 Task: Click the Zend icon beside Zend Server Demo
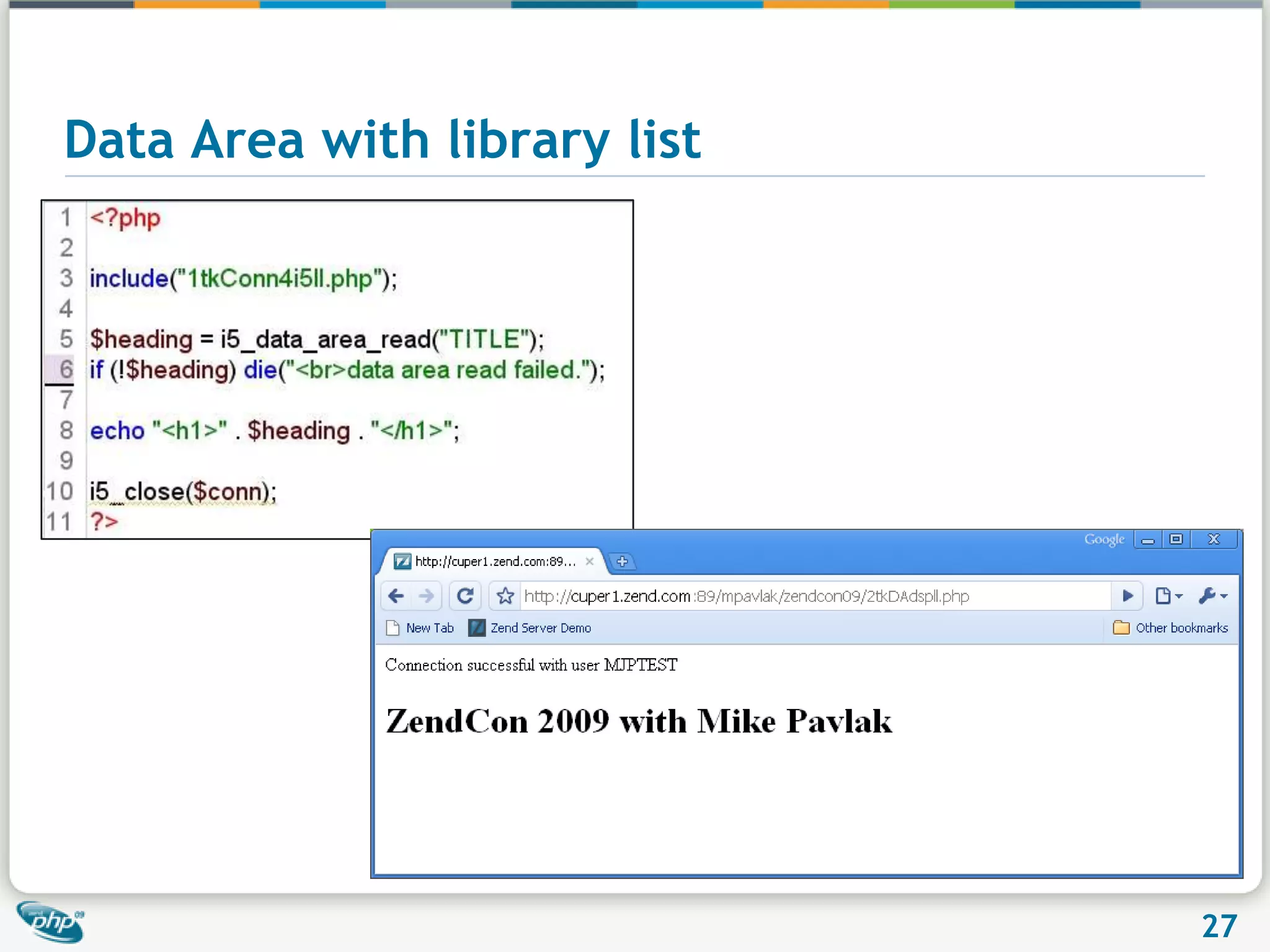pos(476,628)
